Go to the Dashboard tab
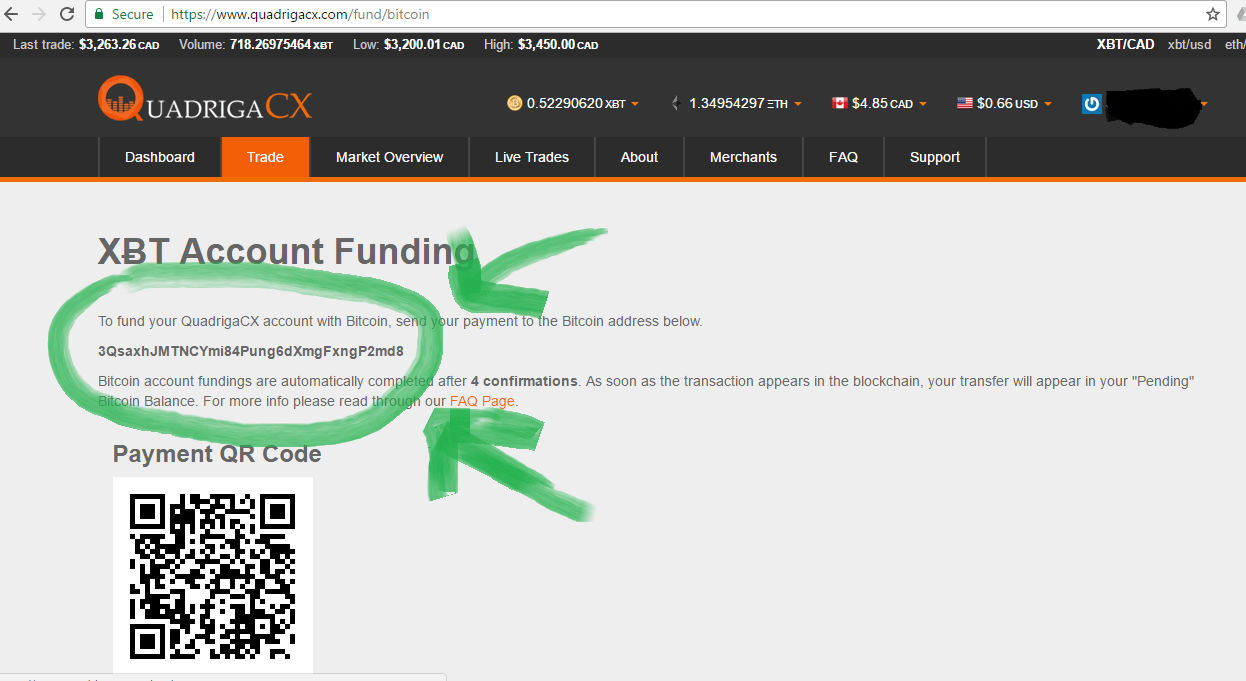Viewport: 1246px width, 681px height. coord(160,157)
